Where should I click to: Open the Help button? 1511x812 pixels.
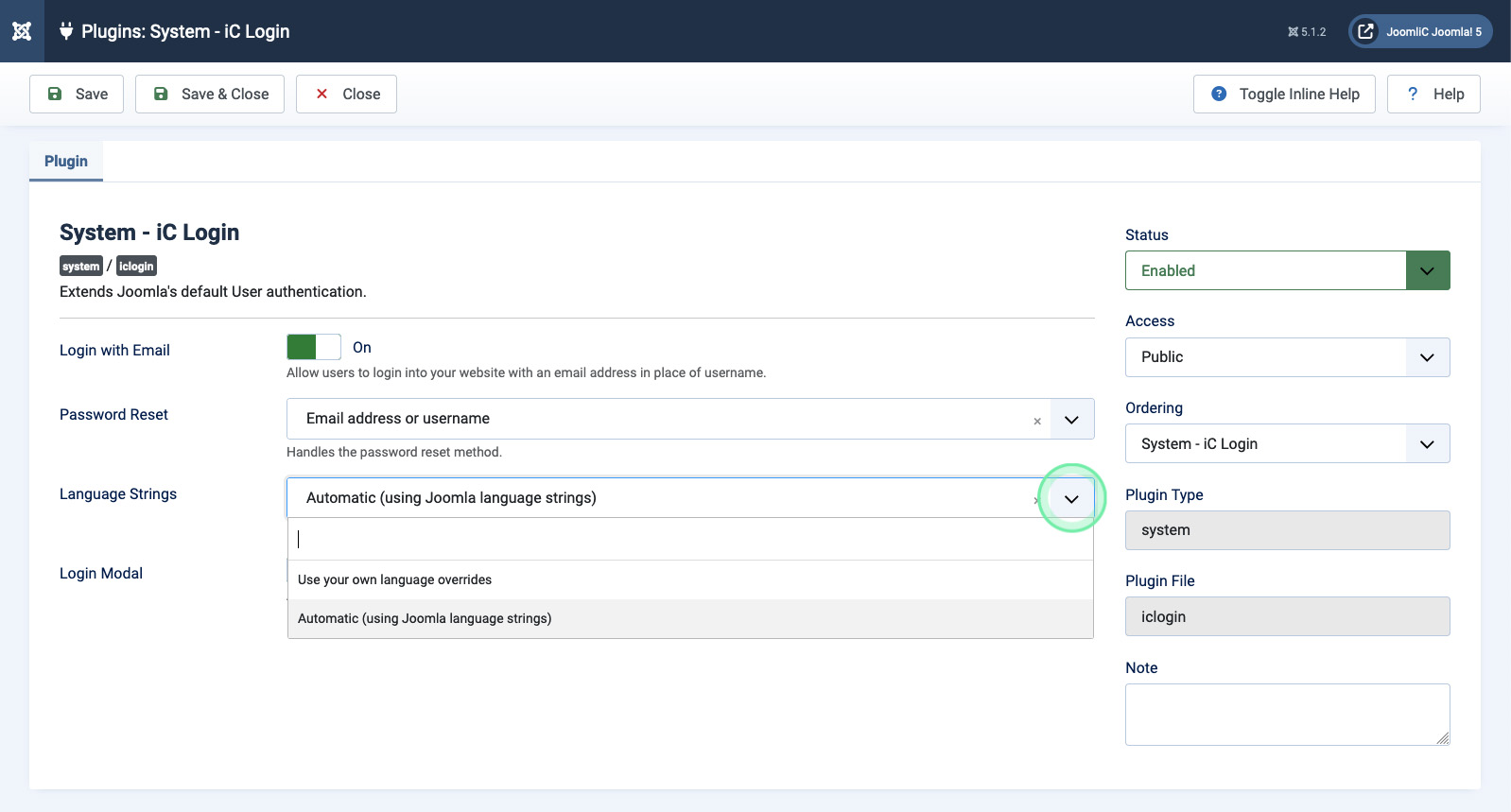(x=1433, y=95)
